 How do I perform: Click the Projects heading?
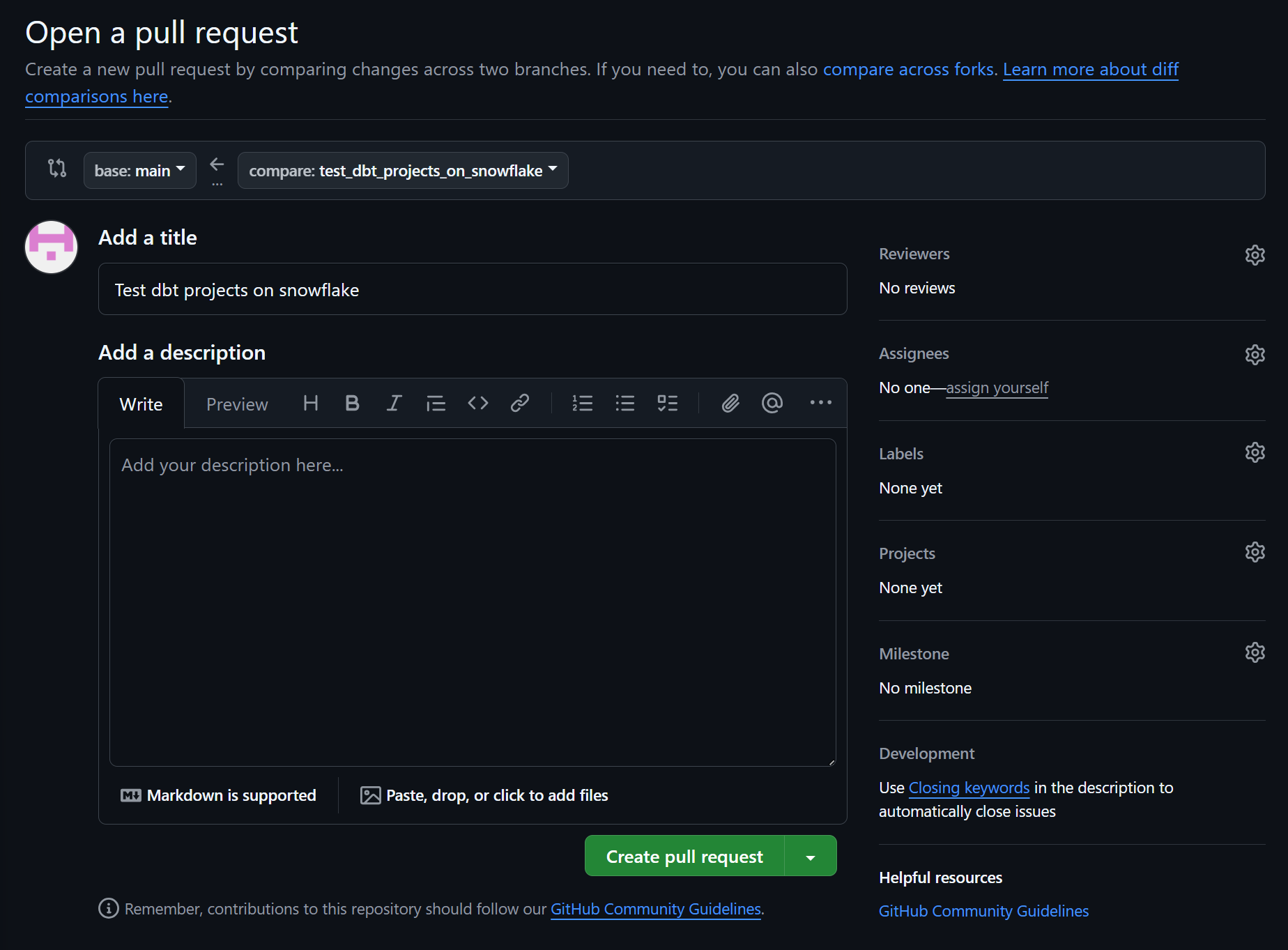(907, 553)
